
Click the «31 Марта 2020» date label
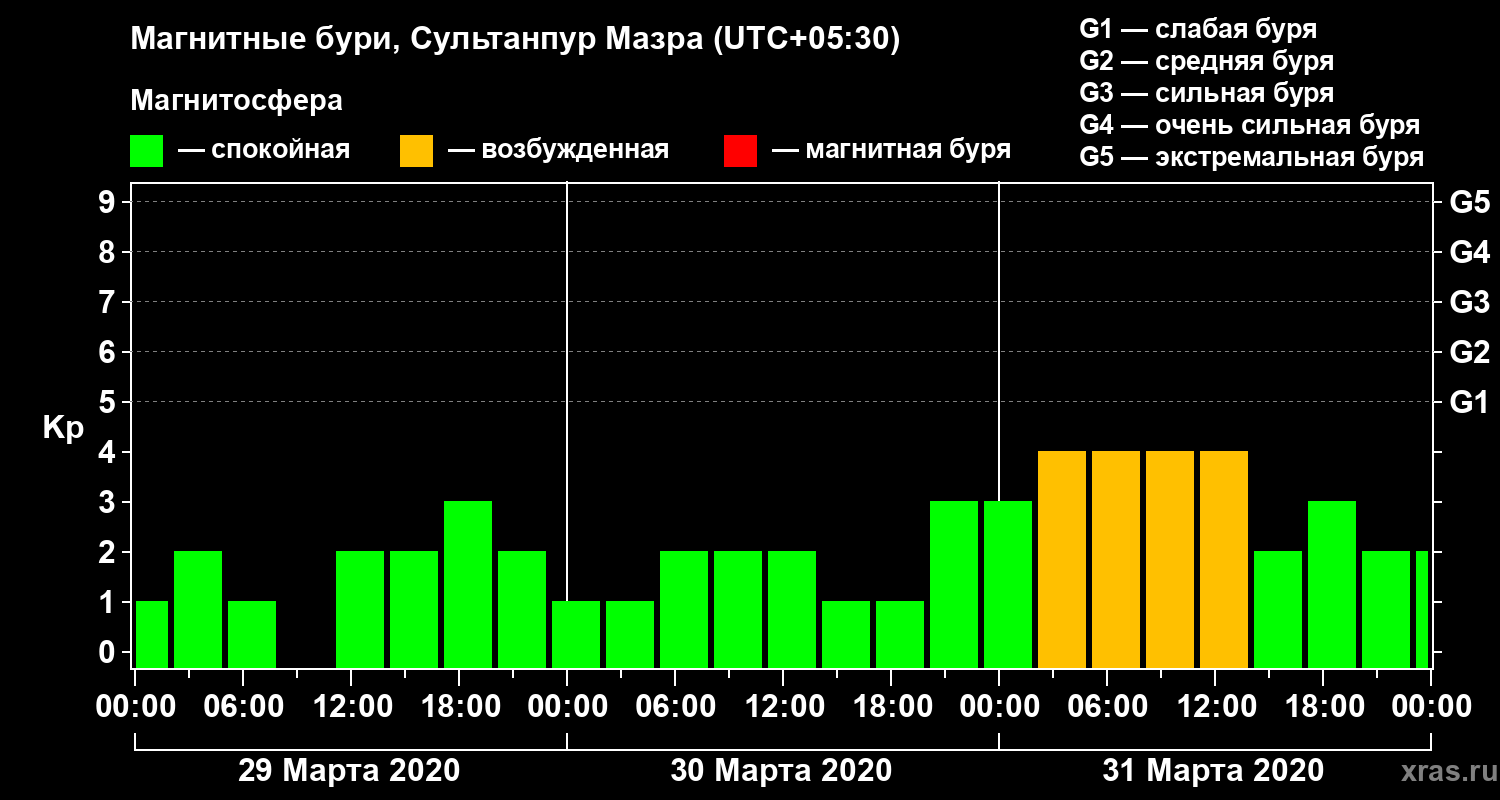[1213, 770]
